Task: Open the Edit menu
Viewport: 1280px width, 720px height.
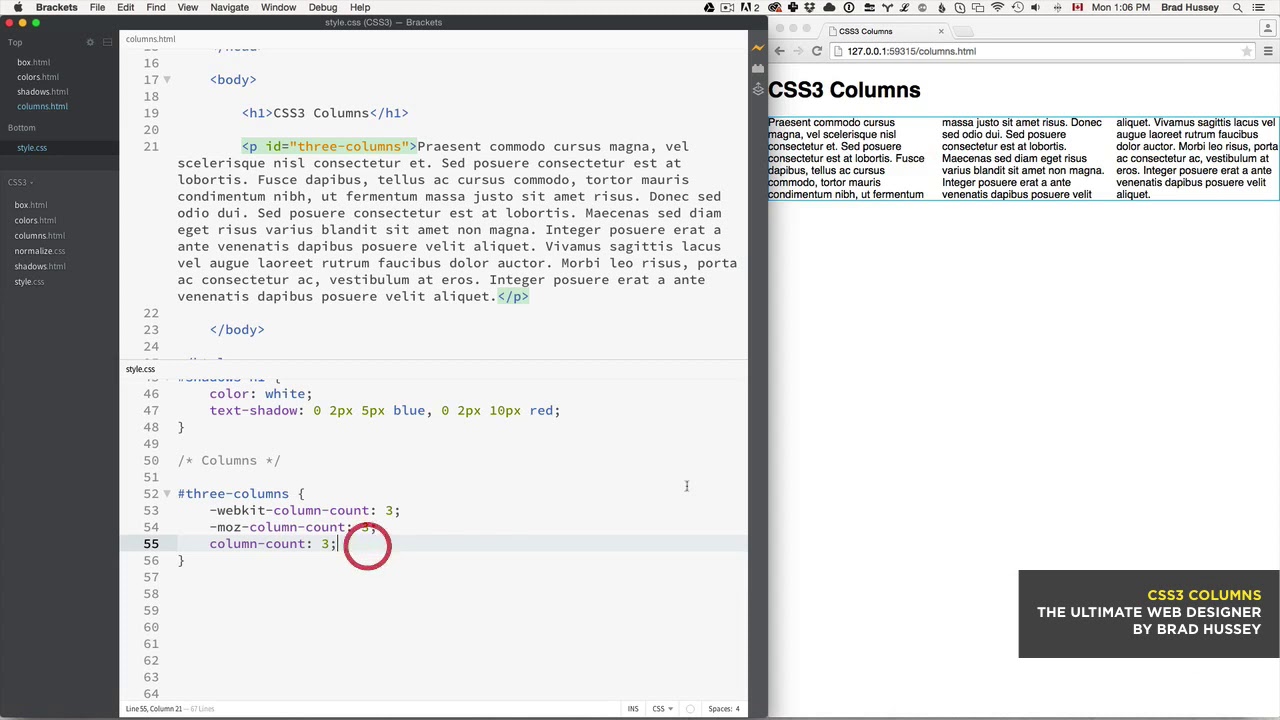Action: pos(126,7)
